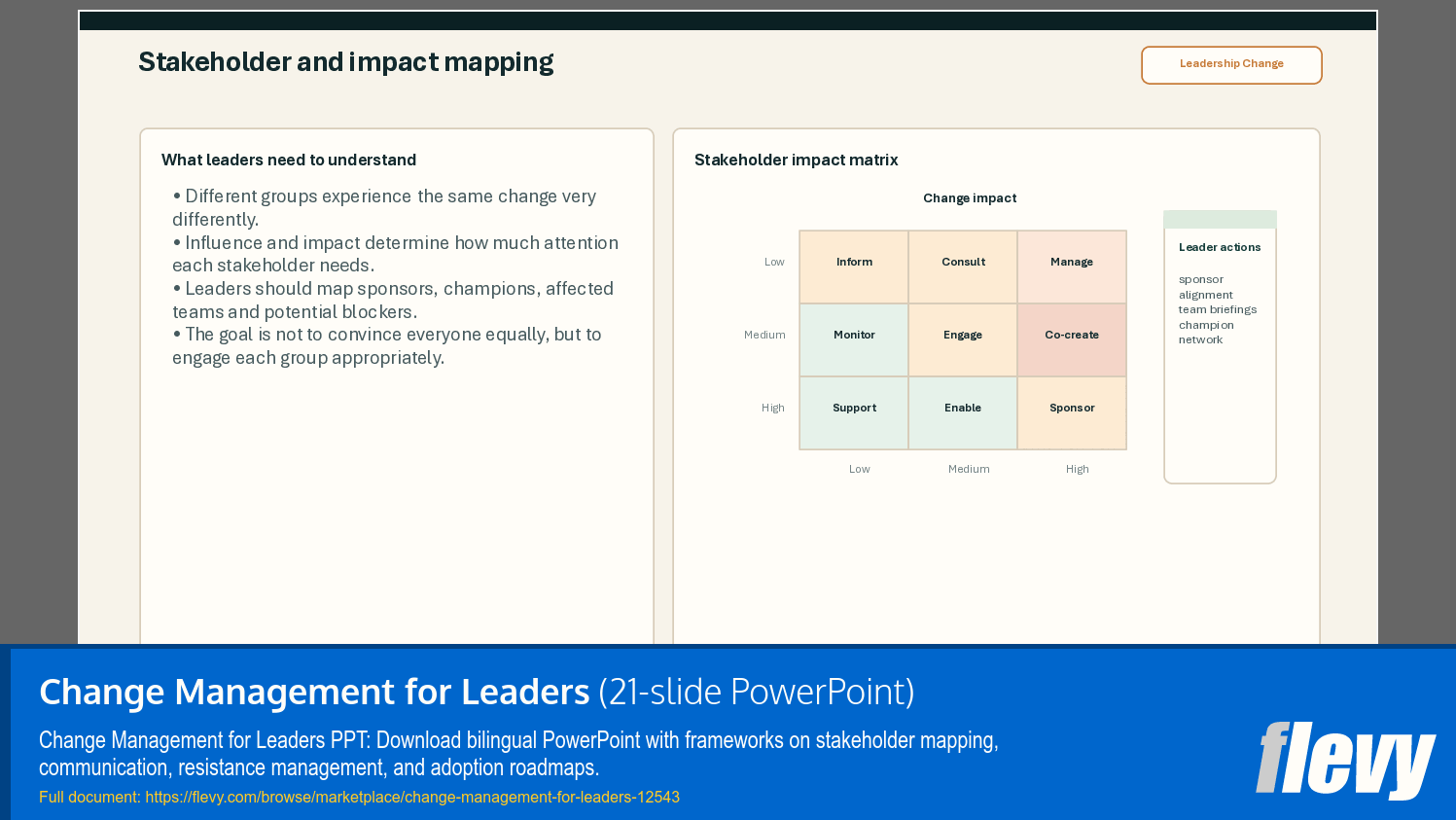The image size is (1456, 820).
Task: Choose the Sponsor matrix cell
Action: (x=1072, y=412)
